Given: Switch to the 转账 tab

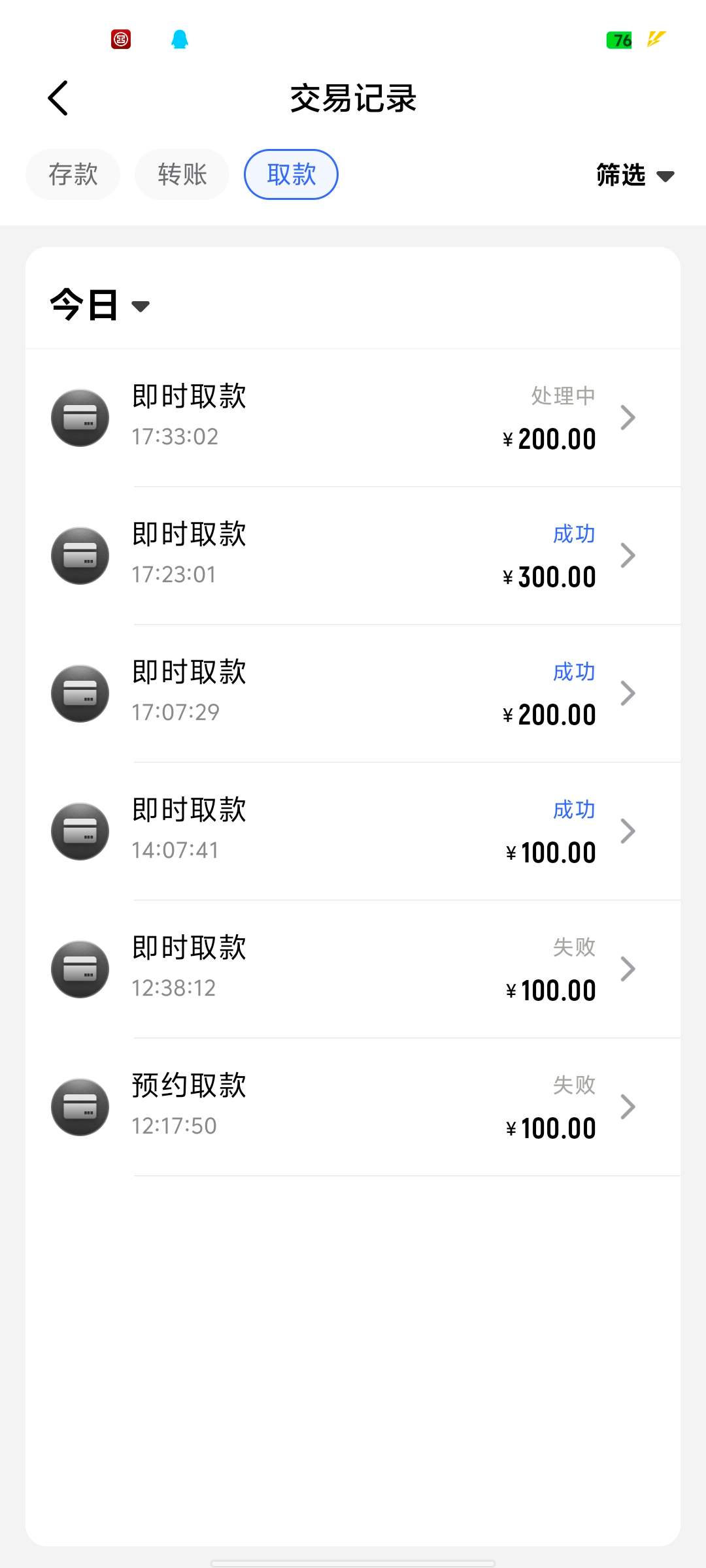Looking at the screenshot, I should (x=182, y=174).
